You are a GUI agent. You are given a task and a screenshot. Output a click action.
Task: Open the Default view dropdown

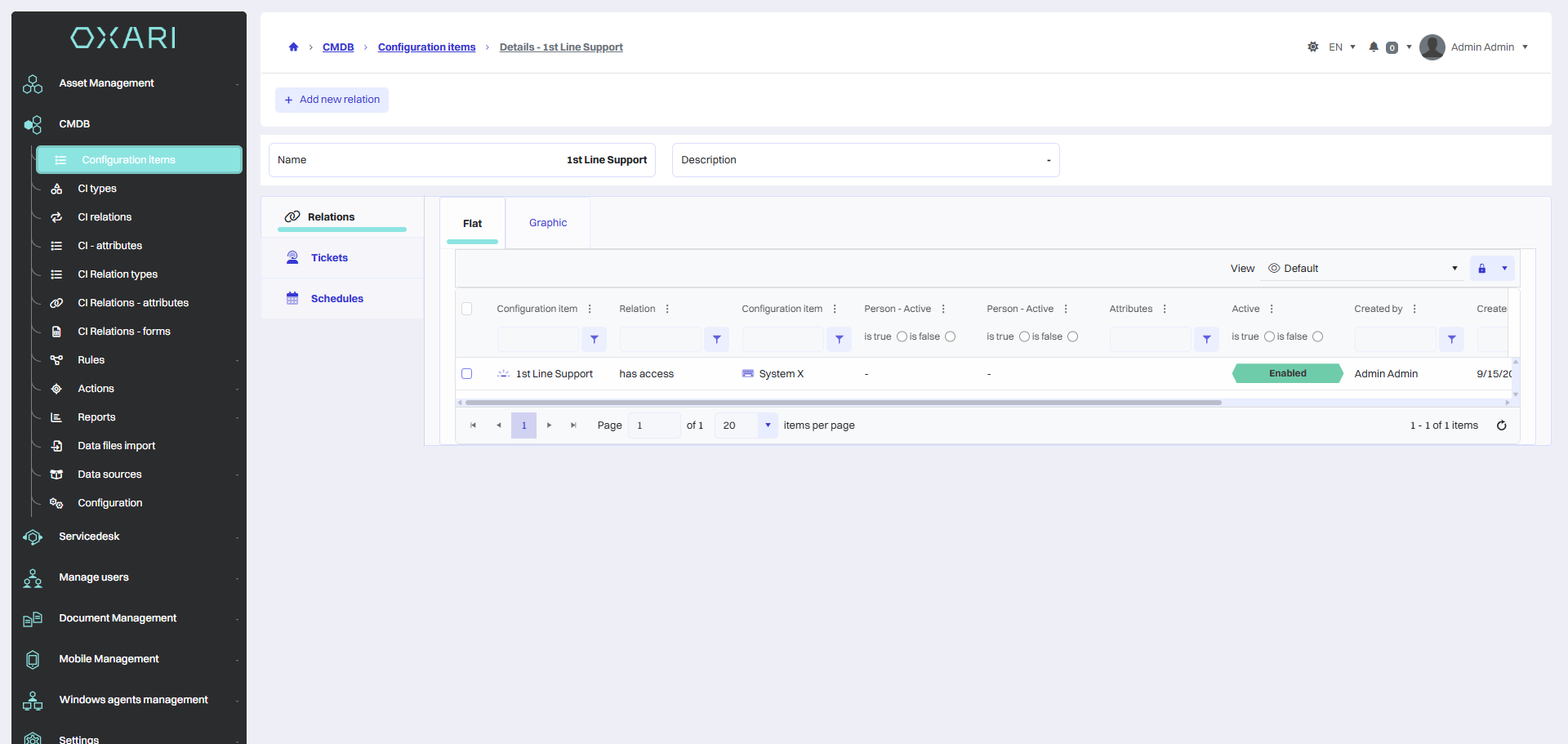(x=1362, y=269)
